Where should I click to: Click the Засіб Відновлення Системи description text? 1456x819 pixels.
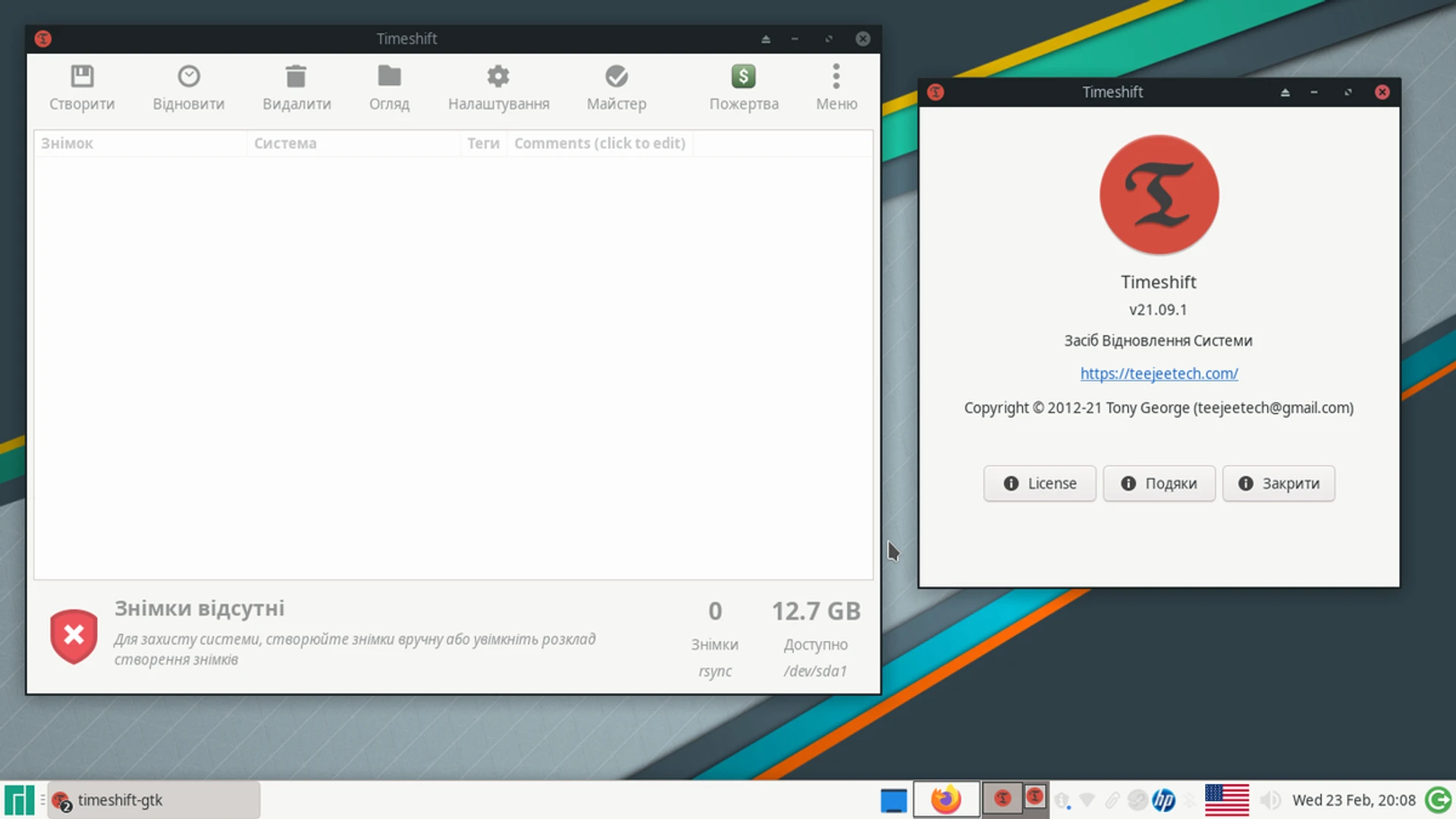(x=1158, y=340)
